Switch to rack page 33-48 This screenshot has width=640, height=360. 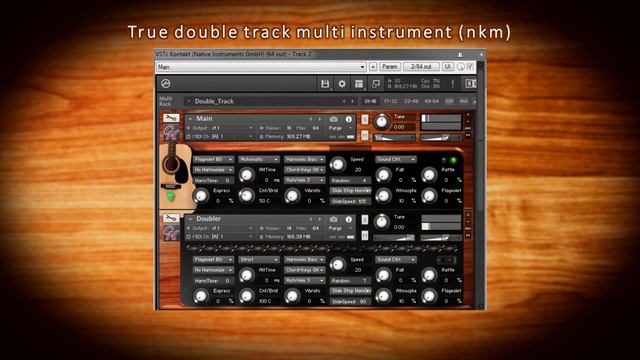[x=411, y=101]
